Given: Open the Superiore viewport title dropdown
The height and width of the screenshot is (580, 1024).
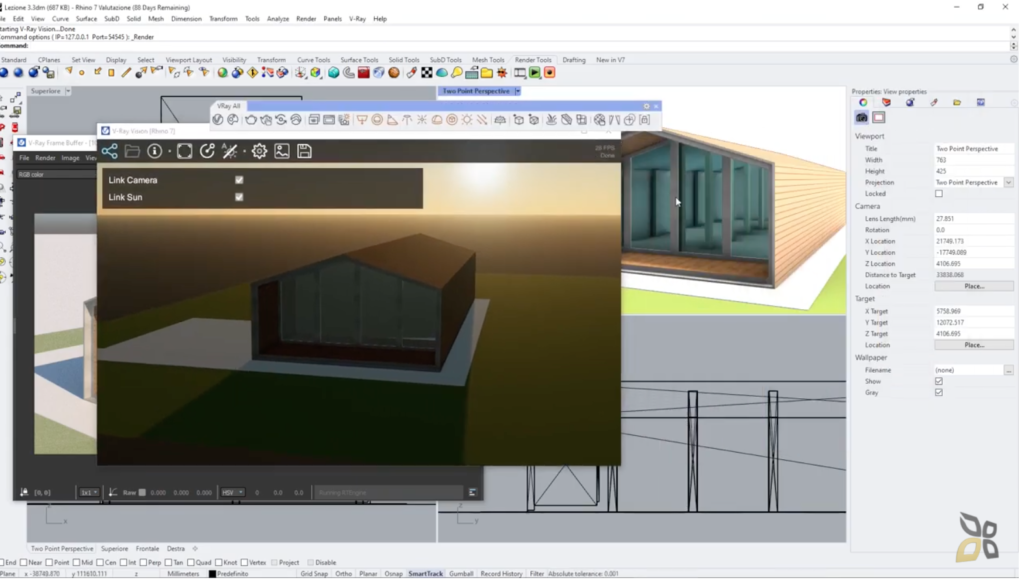Looking at the screenshot, I should [67, 91].
